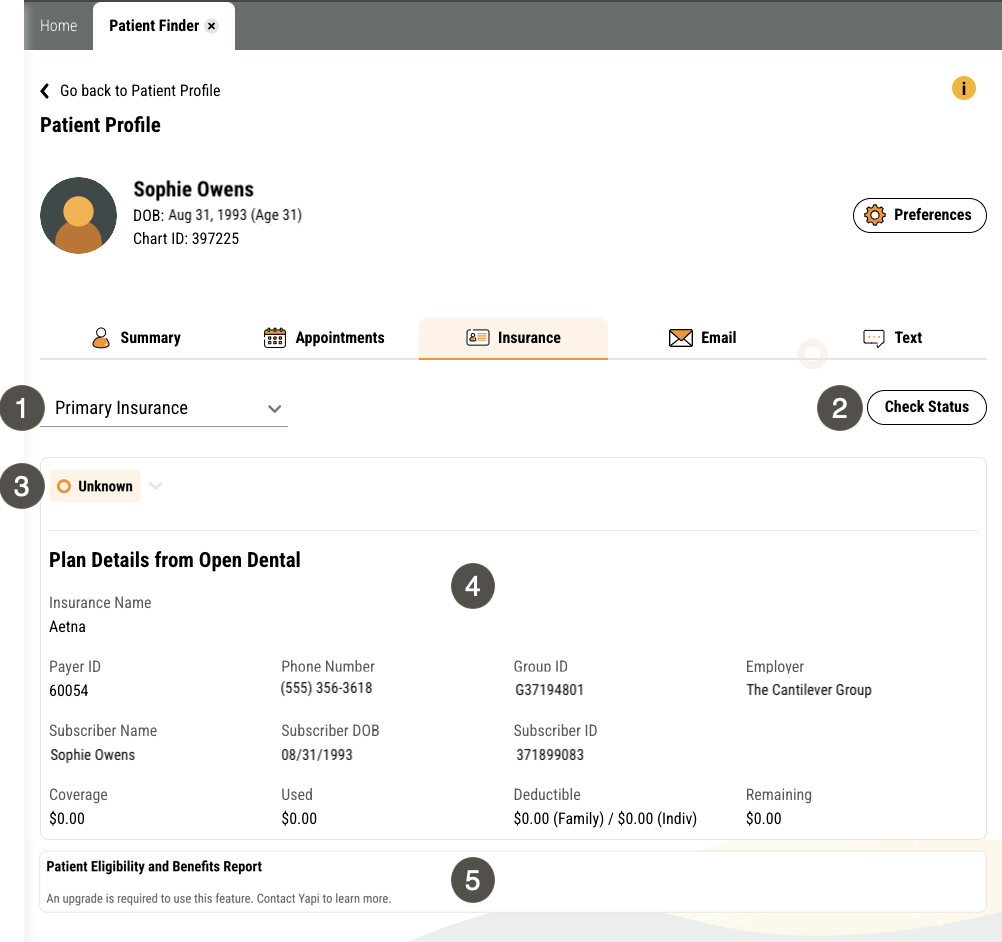Click the Remaining label

point(778,795)
